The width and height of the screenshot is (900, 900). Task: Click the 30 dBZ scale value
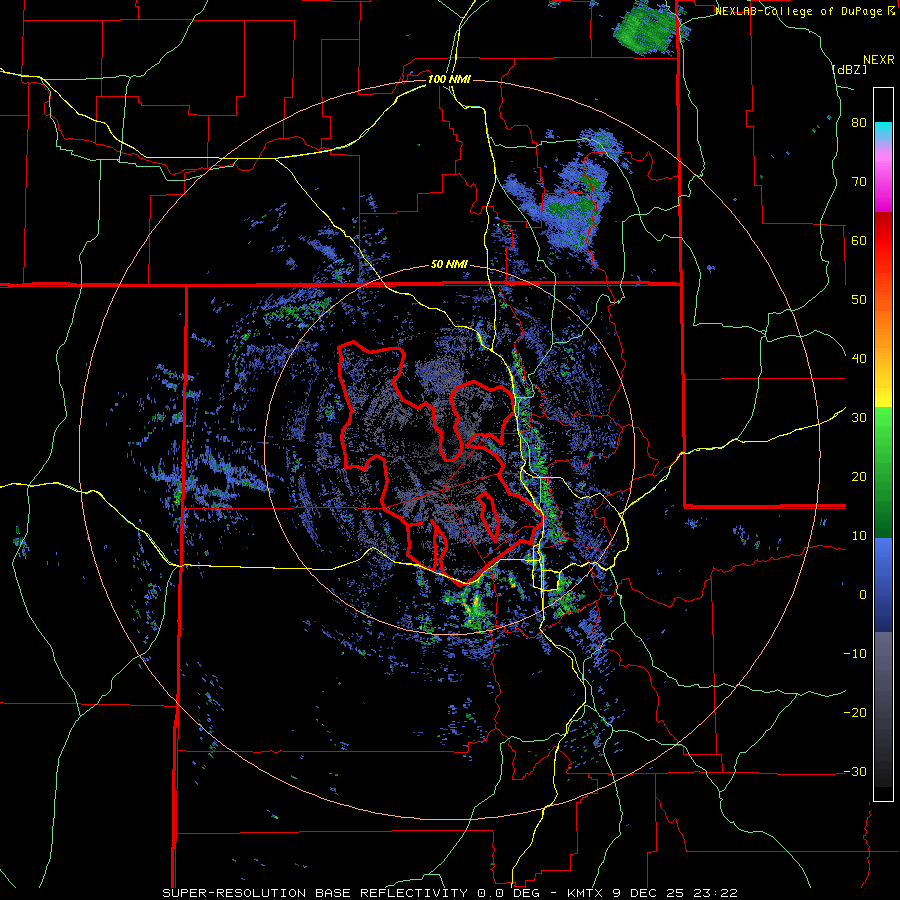tap(859, 418)
